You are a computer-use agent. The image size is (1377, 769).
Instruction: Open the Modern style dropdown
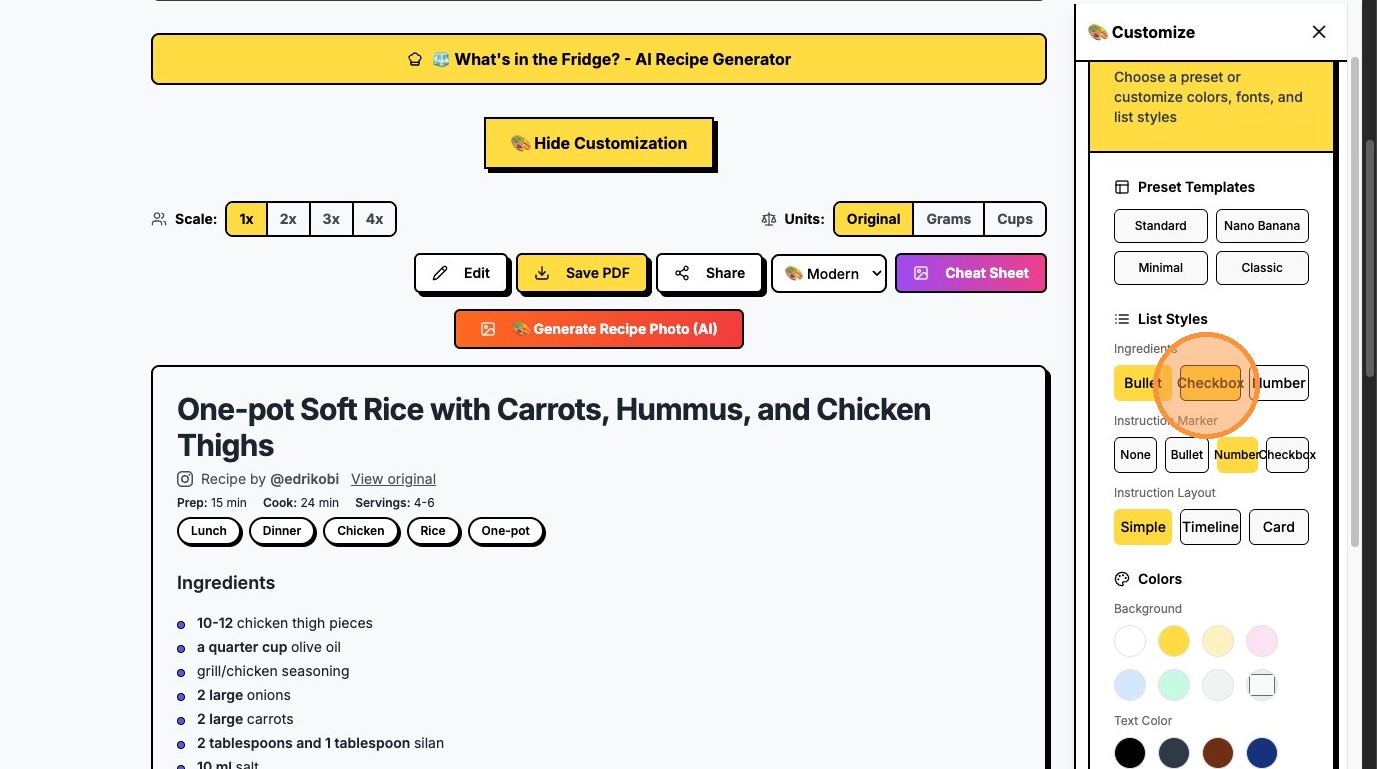click(829, 273)
